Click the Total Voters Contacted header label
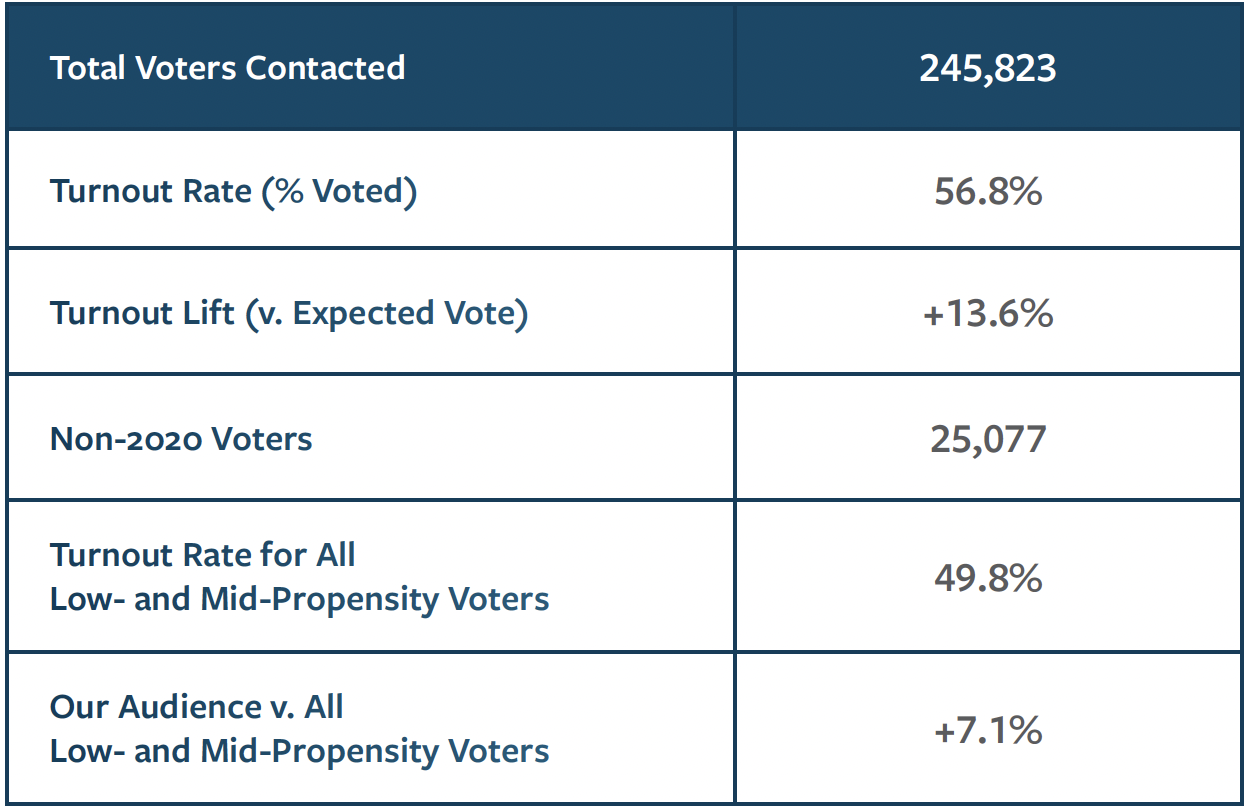Image resolution: width=1246 pixels, height=806 pixels. pyautogui.click(x=227, y=68)
